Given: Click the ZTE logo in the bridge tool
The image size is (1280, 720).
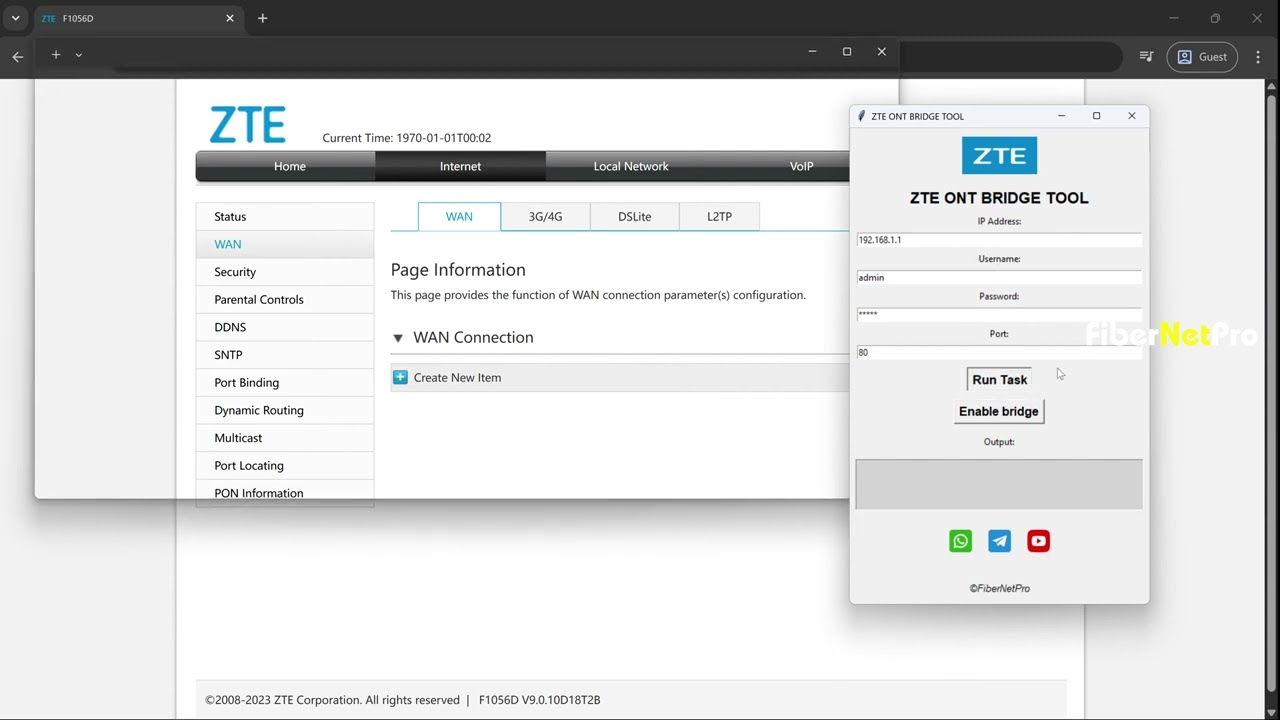Looking at the screenshot, I should pos(999,156).
